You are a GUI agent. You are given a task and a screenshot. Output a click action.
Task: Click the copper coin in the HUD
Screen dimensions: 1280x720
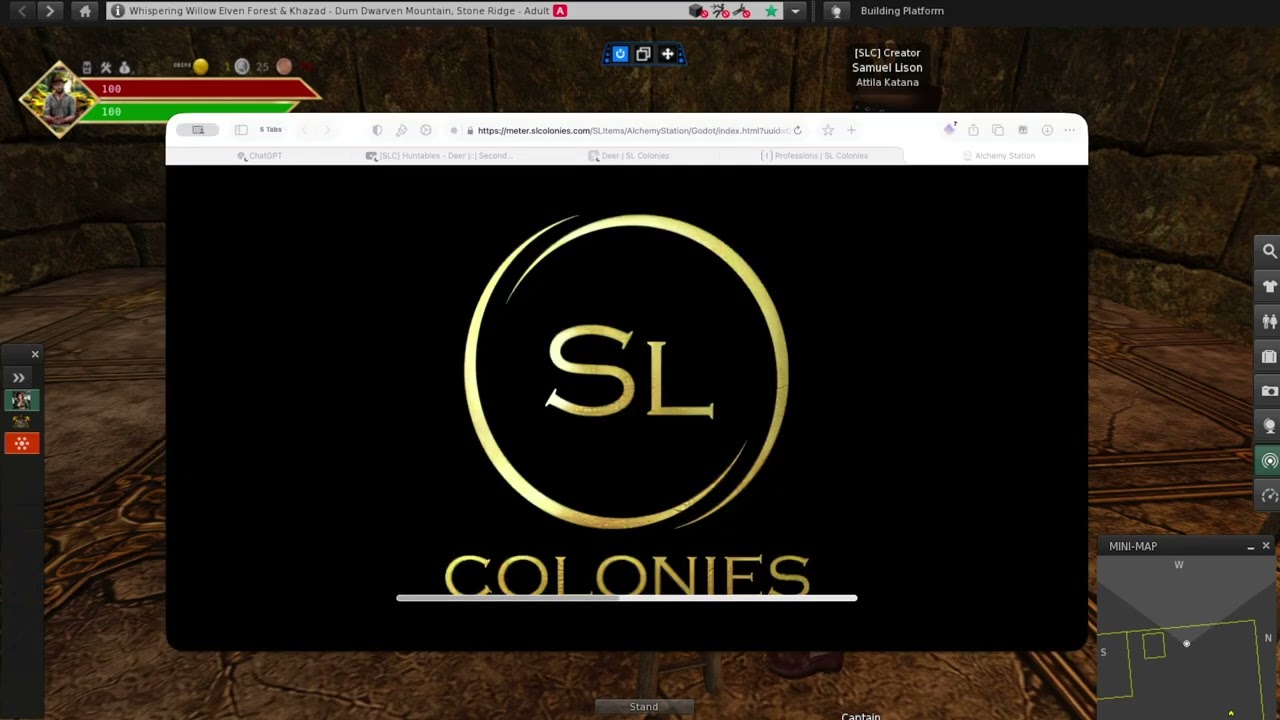click(x=284, y=66)
